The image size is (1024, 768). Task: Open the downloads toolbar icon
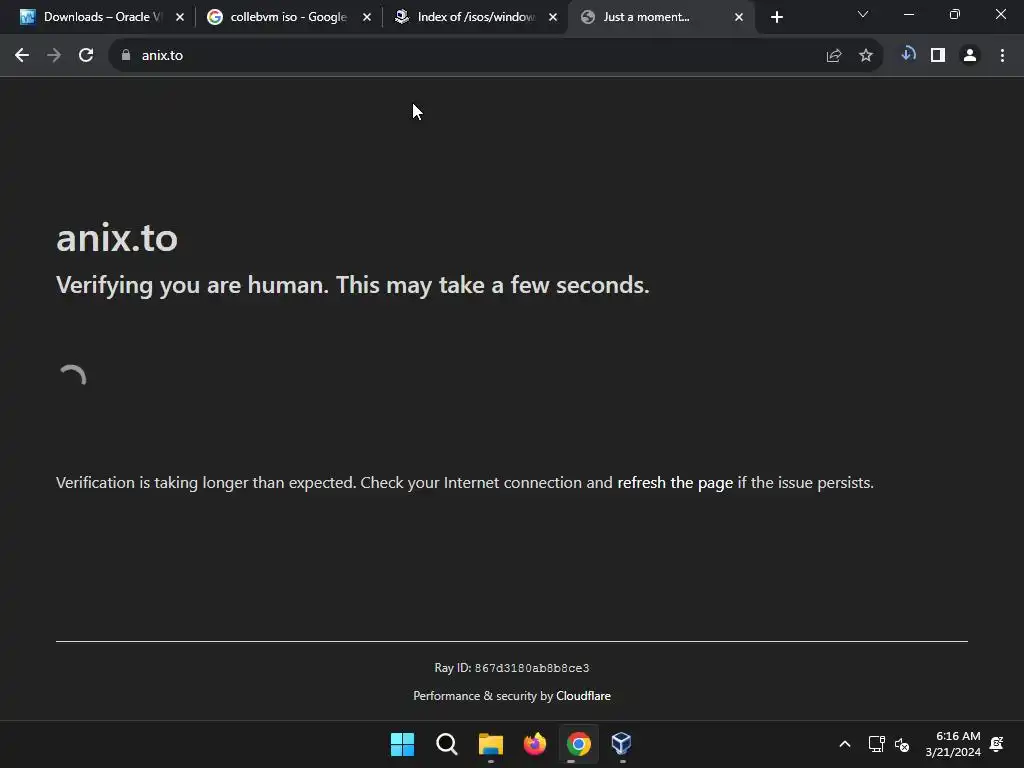[908, 55]
